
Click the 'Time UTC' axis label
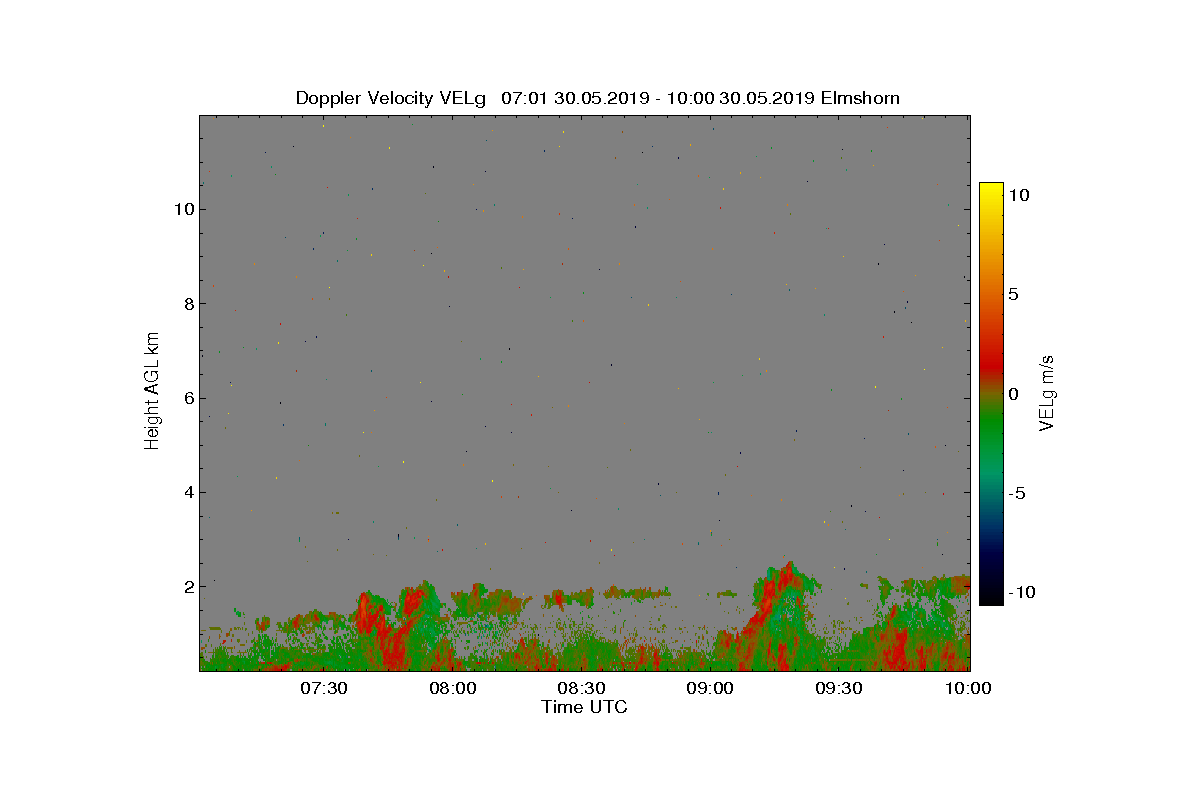[585, 707]
